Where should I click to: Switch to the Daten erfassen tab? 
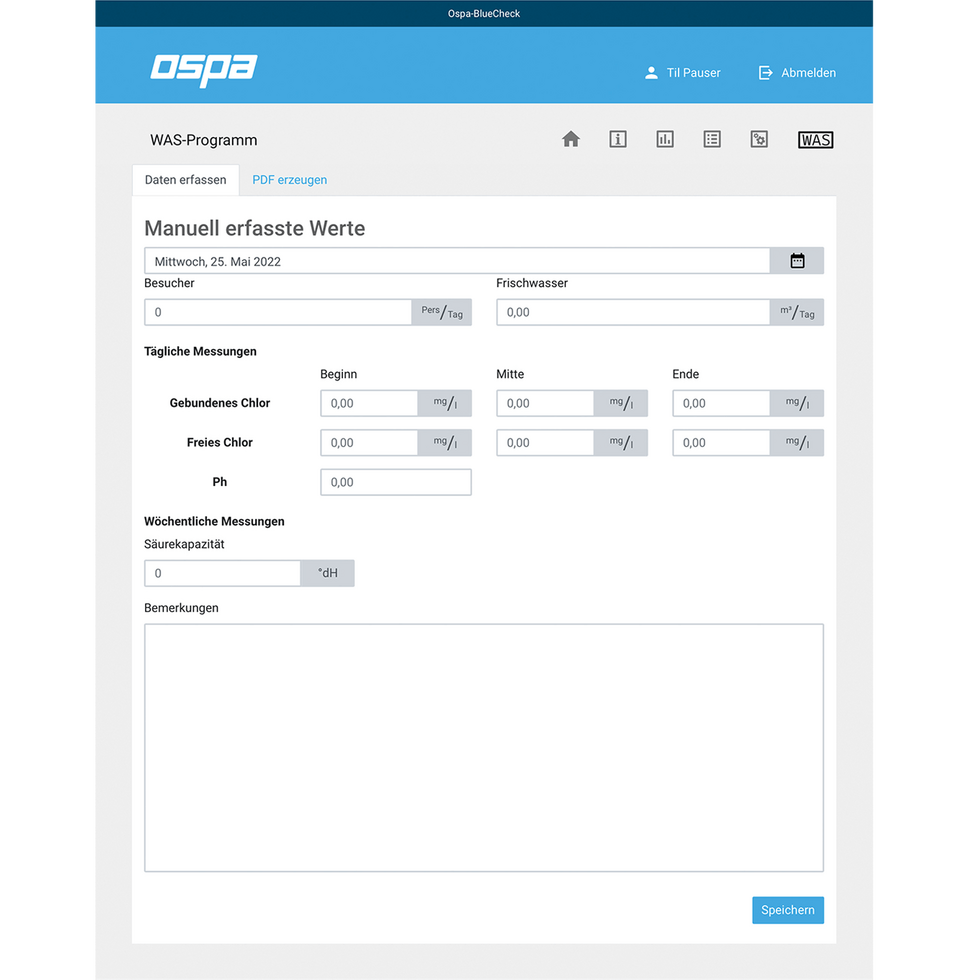[185, 179]
